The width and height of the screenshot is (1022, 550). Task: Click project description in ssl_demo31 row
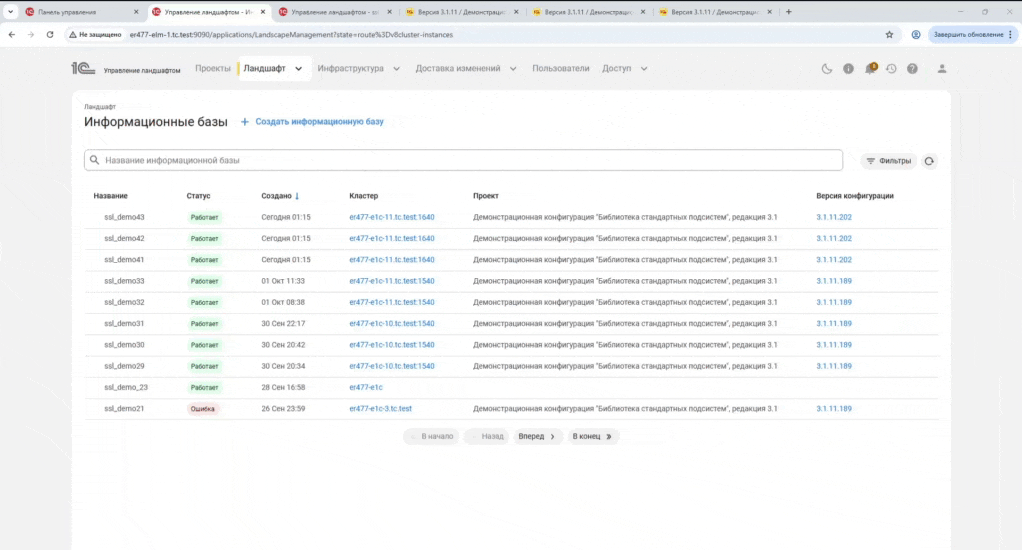coord(625,323)
